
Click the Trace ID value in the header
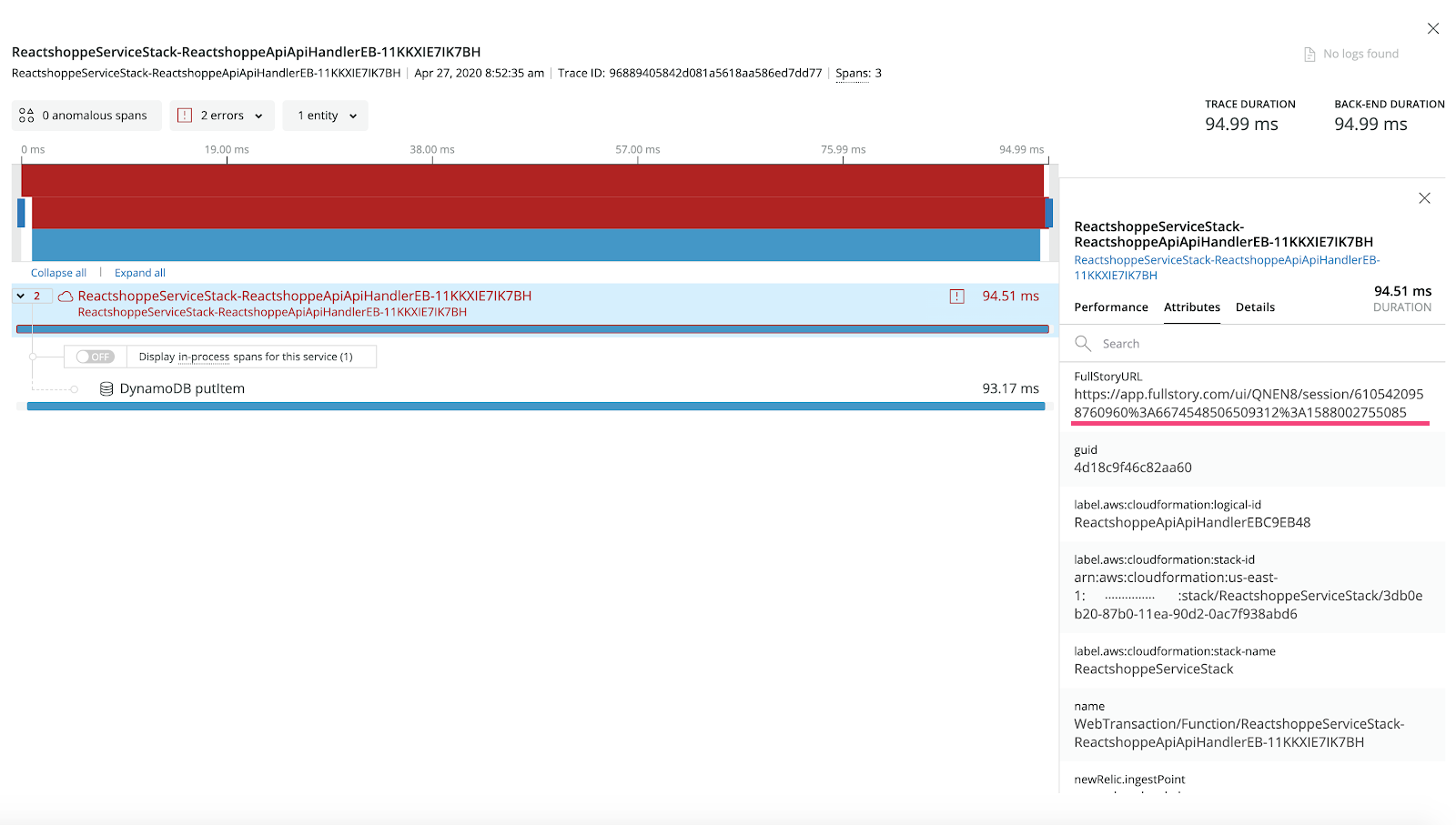pyautogui.click(x=715, y=74)
